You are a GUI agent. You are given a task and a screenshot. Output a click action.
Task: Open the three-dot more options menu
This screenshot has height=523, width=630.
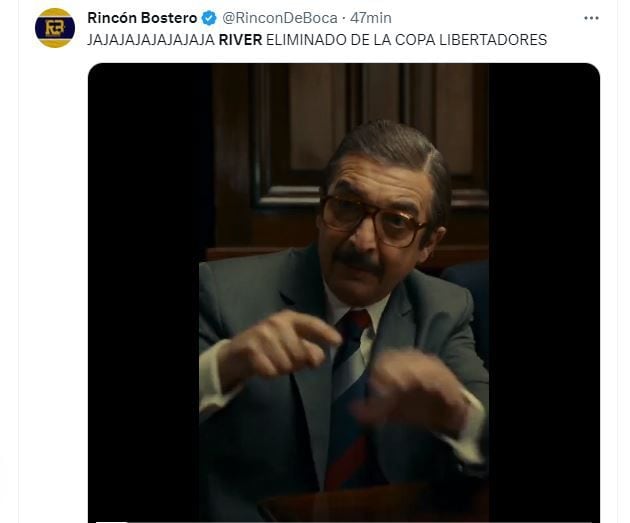[x=591, y=18]
